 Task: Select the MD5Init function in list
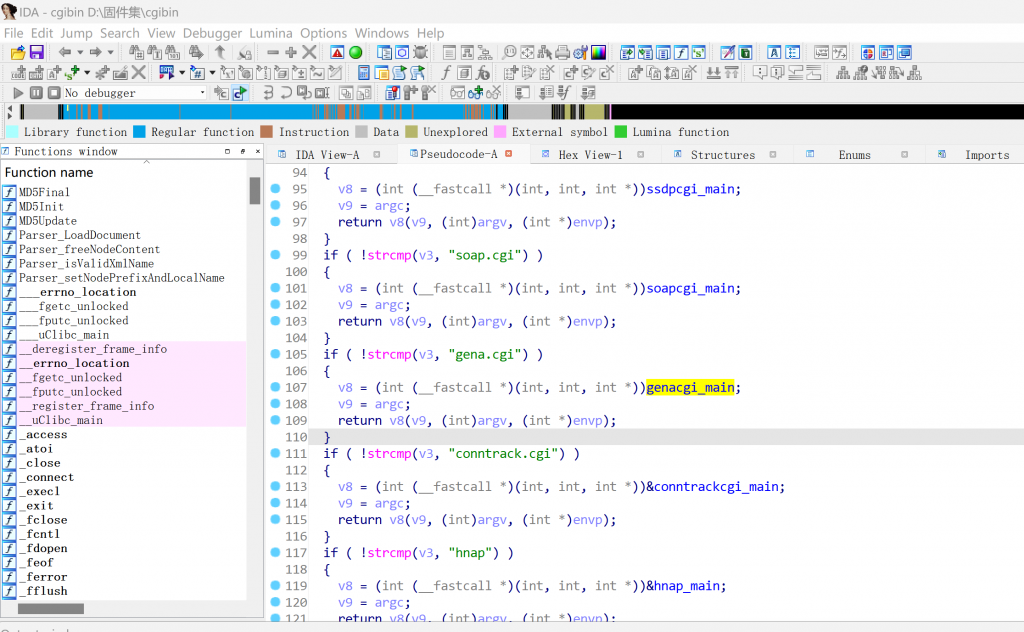point(40,207)
